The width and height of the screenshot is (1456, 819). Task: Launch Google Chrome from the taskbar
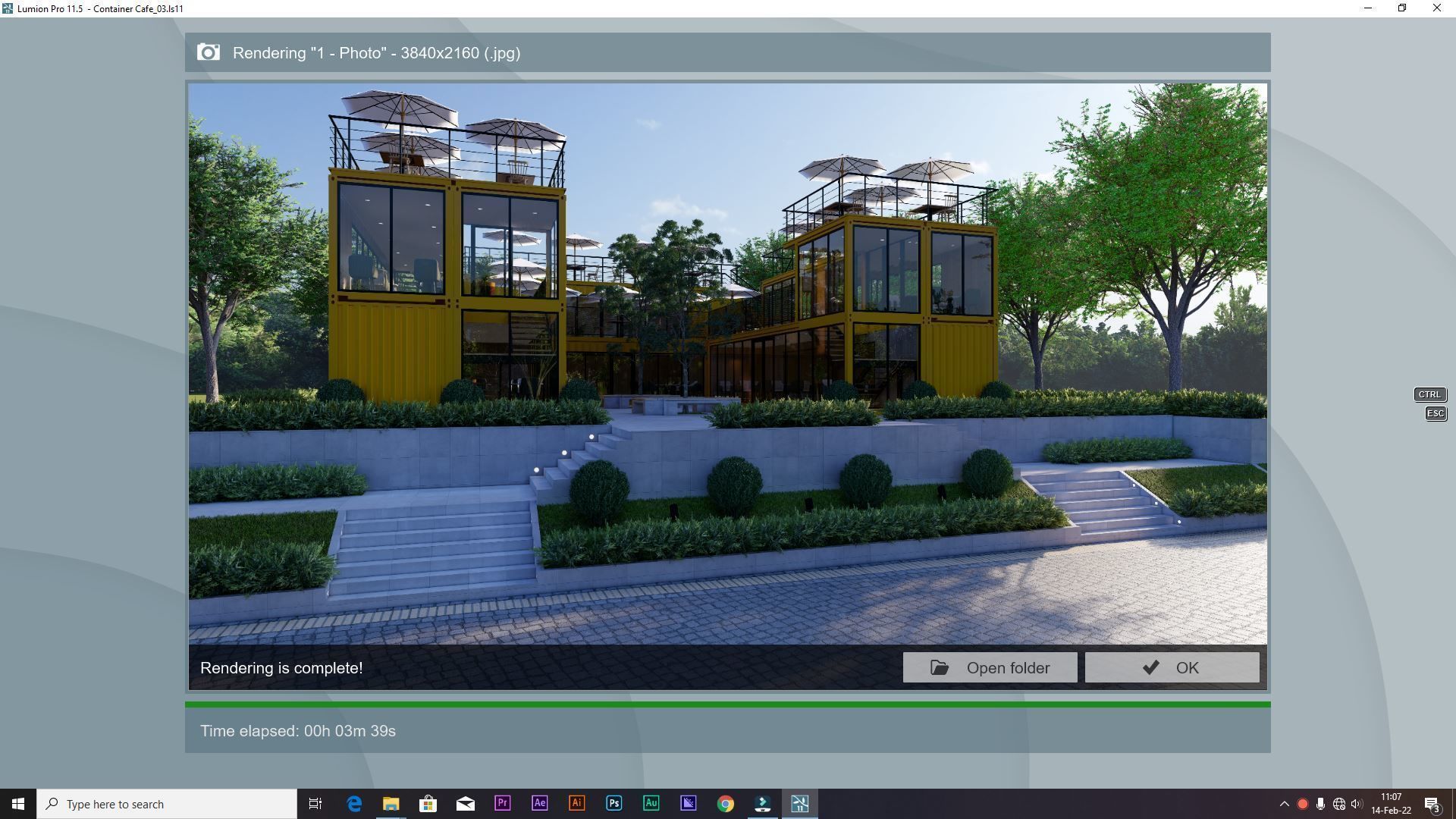pos(726,804)
